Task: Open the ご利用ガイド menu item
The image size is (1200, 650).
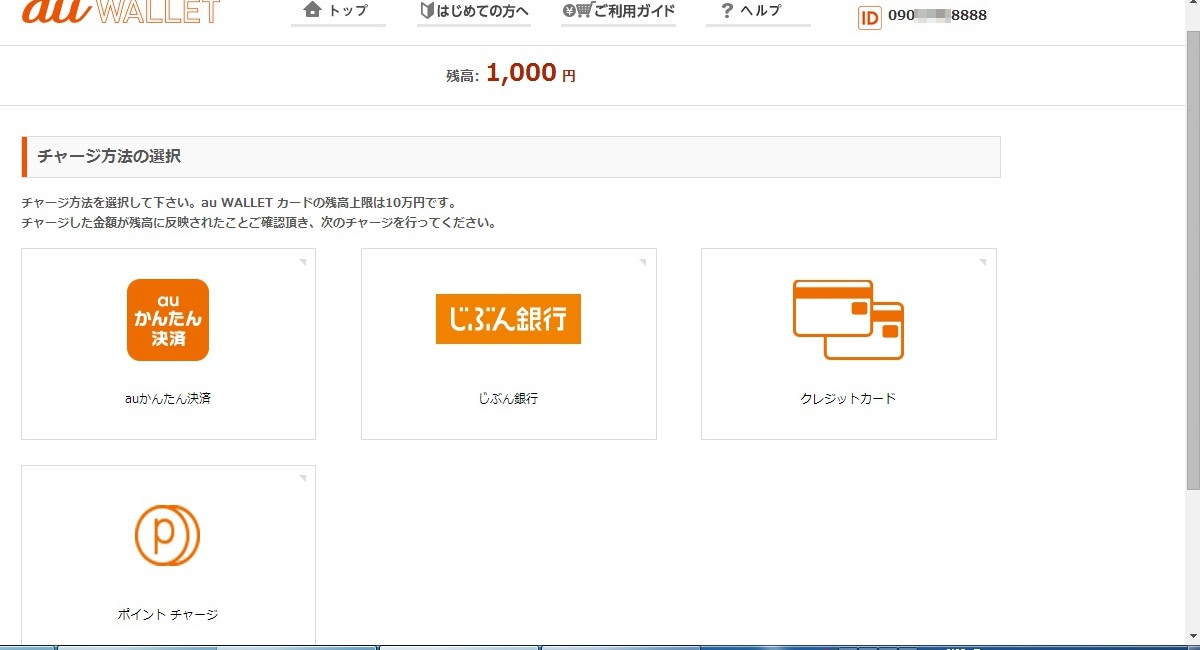Action: [618, 12]
